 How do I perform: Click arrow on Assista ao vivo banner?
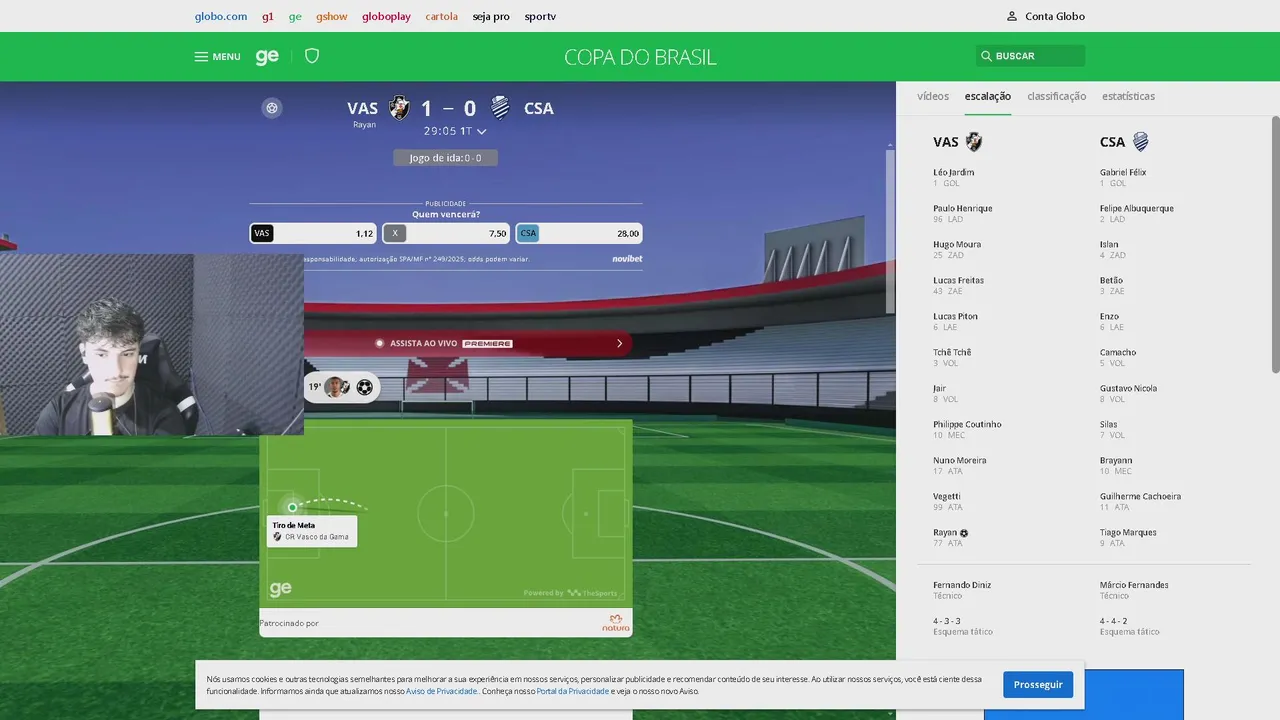coord(620,343)
